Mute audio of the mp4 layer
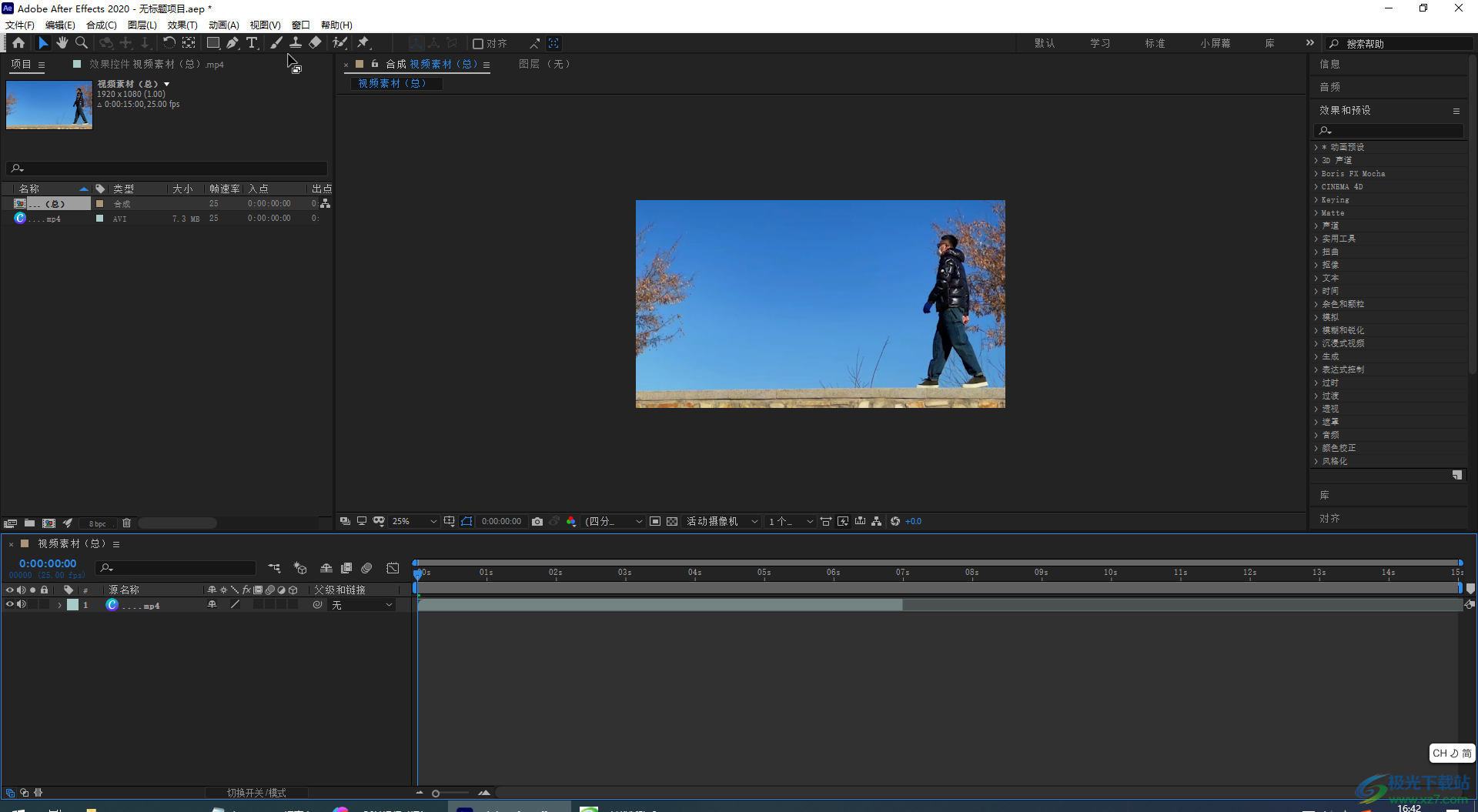 pos(22,605)
